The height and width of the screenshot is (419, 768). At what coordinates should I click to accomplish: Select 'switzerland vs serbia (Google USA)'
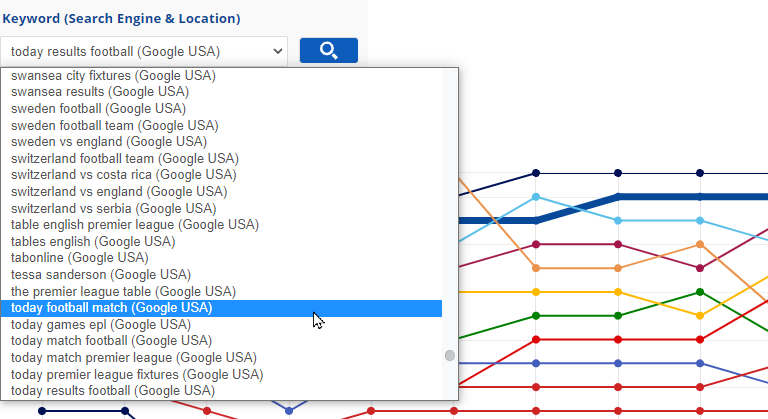114,208
